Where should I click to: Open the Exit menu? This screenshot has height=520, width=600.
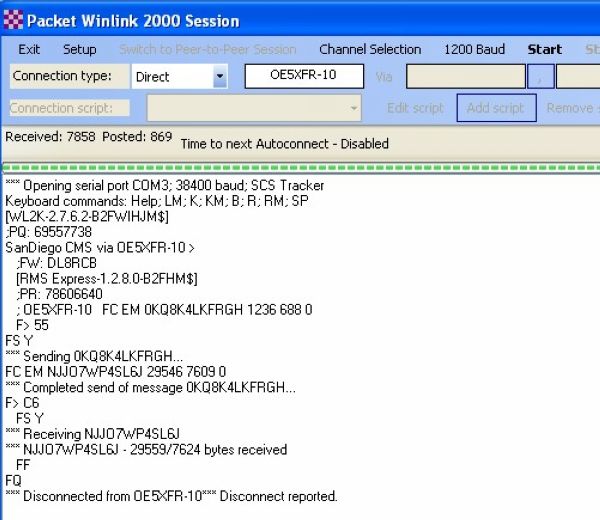pos(30,49)
